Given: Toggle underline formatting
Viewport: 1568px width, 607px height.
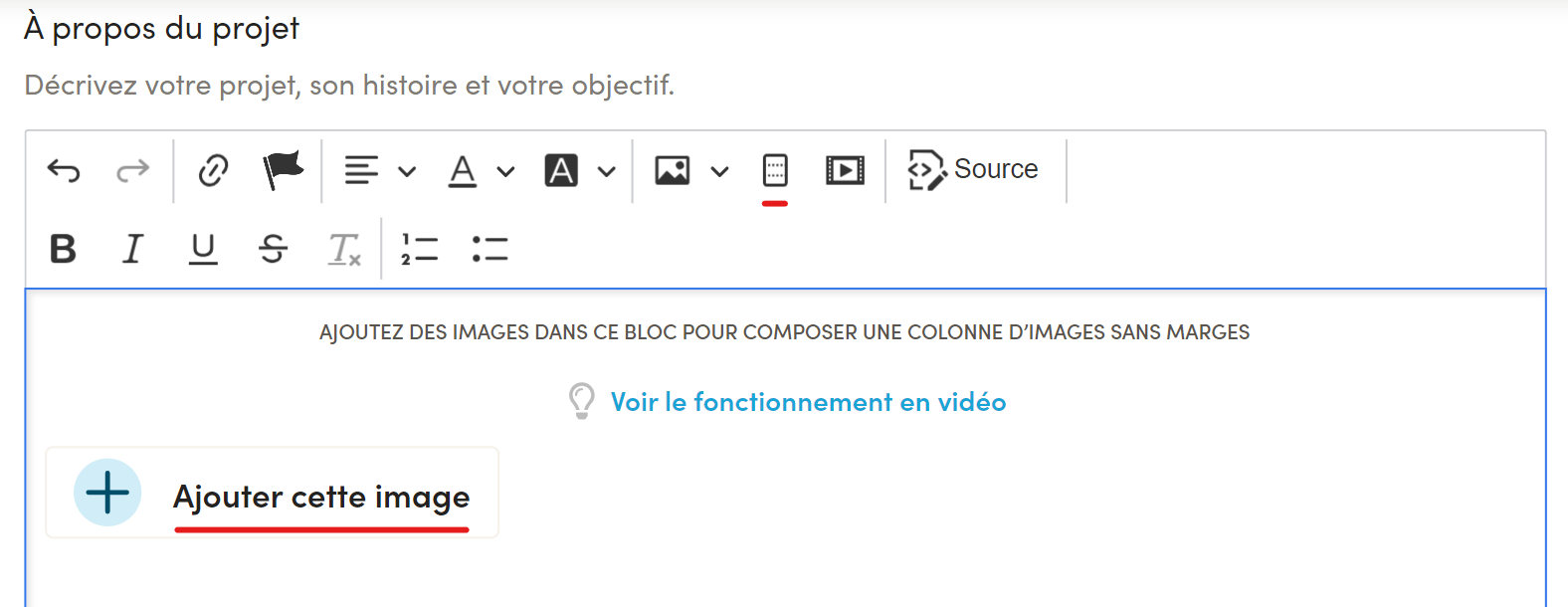Looking at the screenshot, I should coord(203,249).
